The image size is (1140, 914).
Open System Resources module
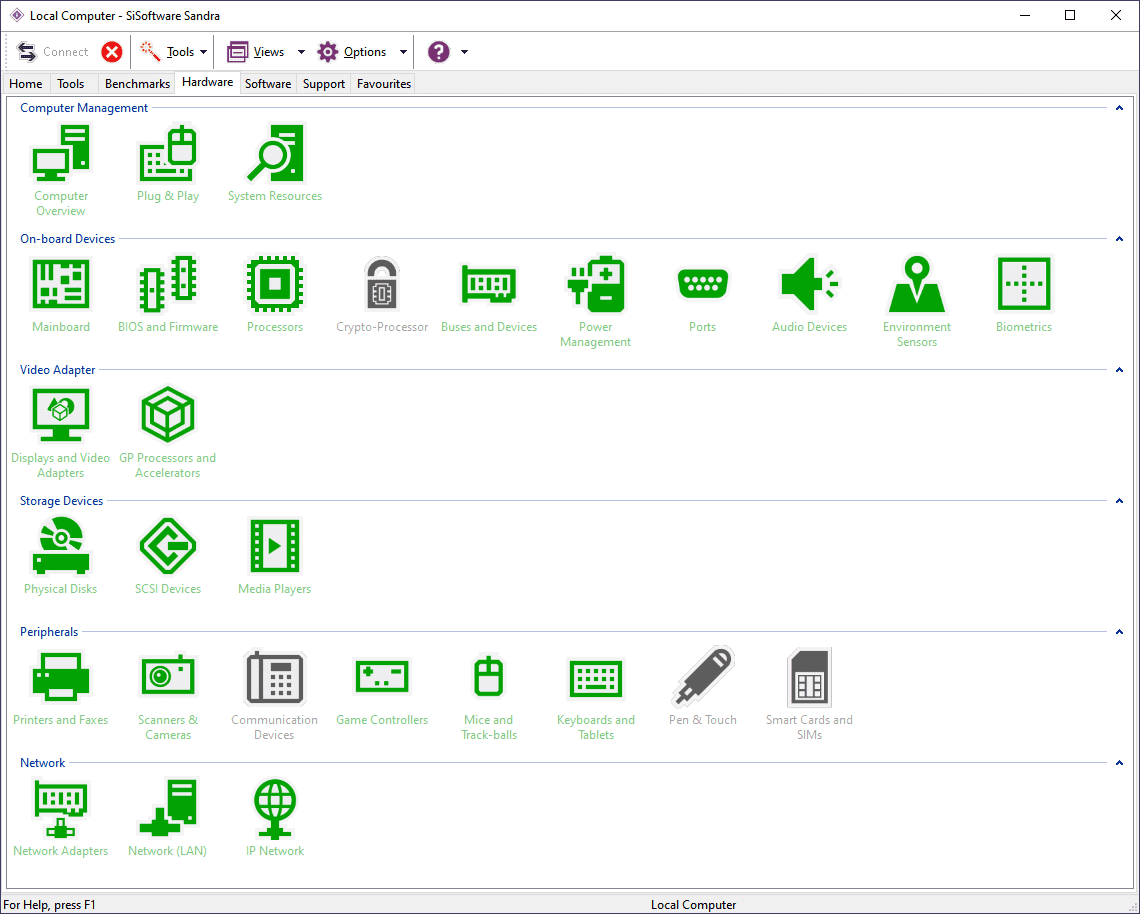pos(275,162)
